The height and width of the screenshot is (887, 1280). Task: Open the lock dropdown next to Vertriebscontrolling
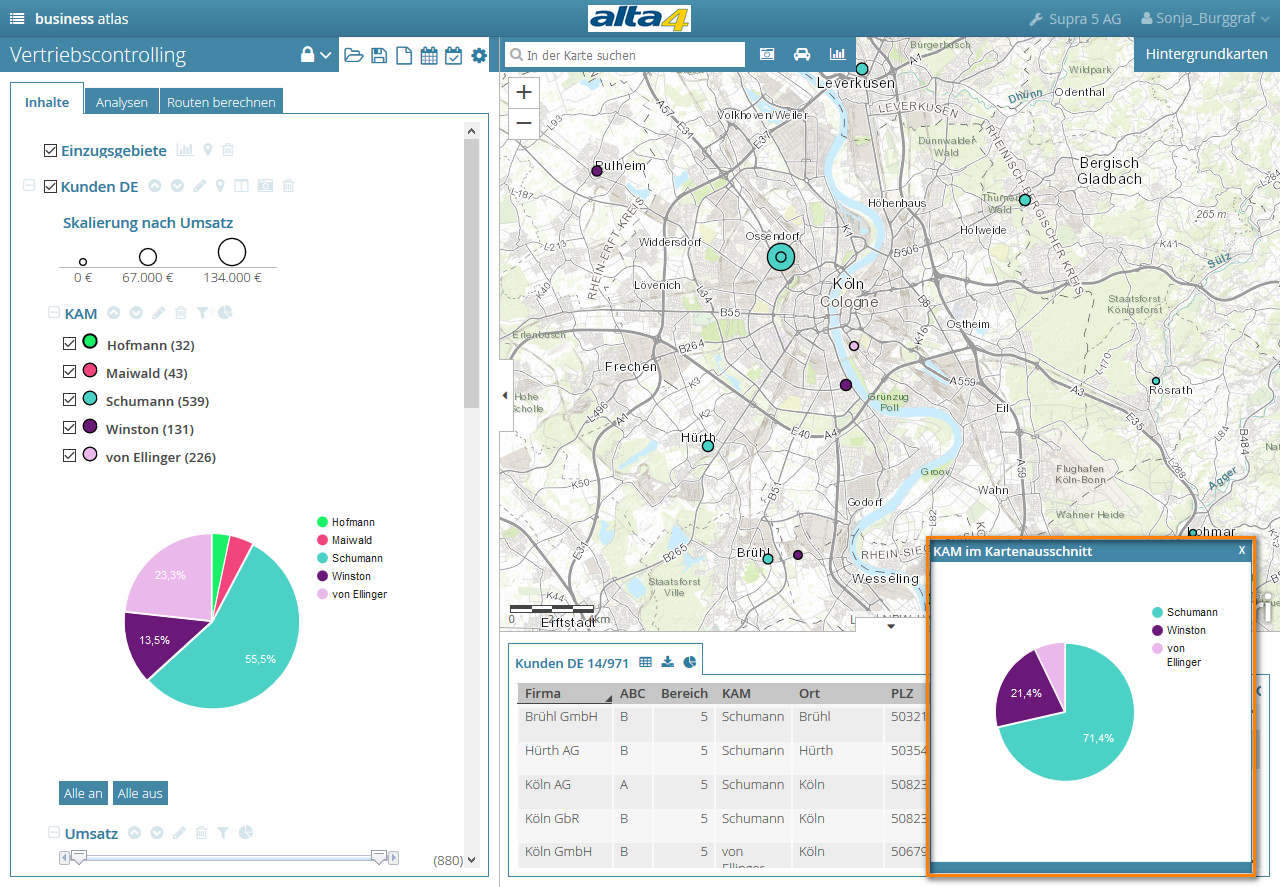click(x=316, y=55)
